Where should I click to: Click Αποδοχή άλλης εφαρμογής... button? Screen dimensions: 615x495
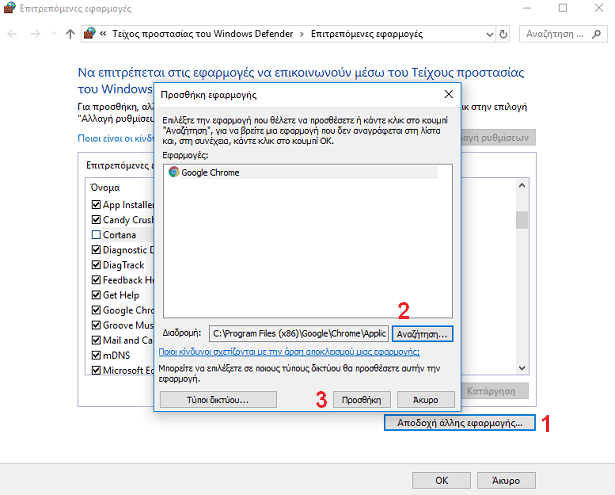coord(460,423)
